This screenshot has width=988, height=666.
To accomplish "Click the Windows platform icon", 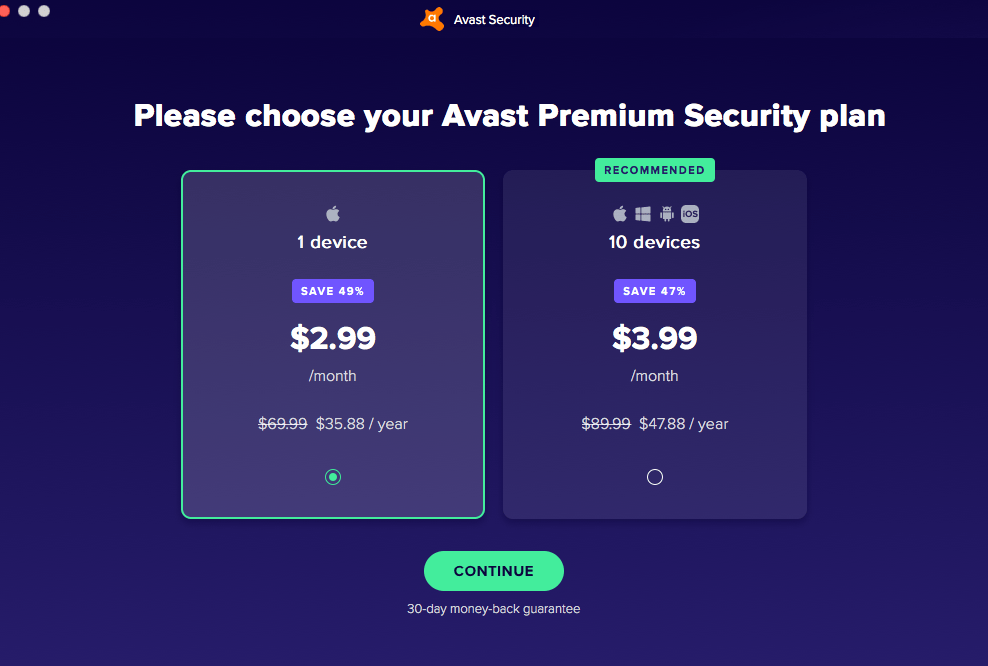I will coord(642,212).
